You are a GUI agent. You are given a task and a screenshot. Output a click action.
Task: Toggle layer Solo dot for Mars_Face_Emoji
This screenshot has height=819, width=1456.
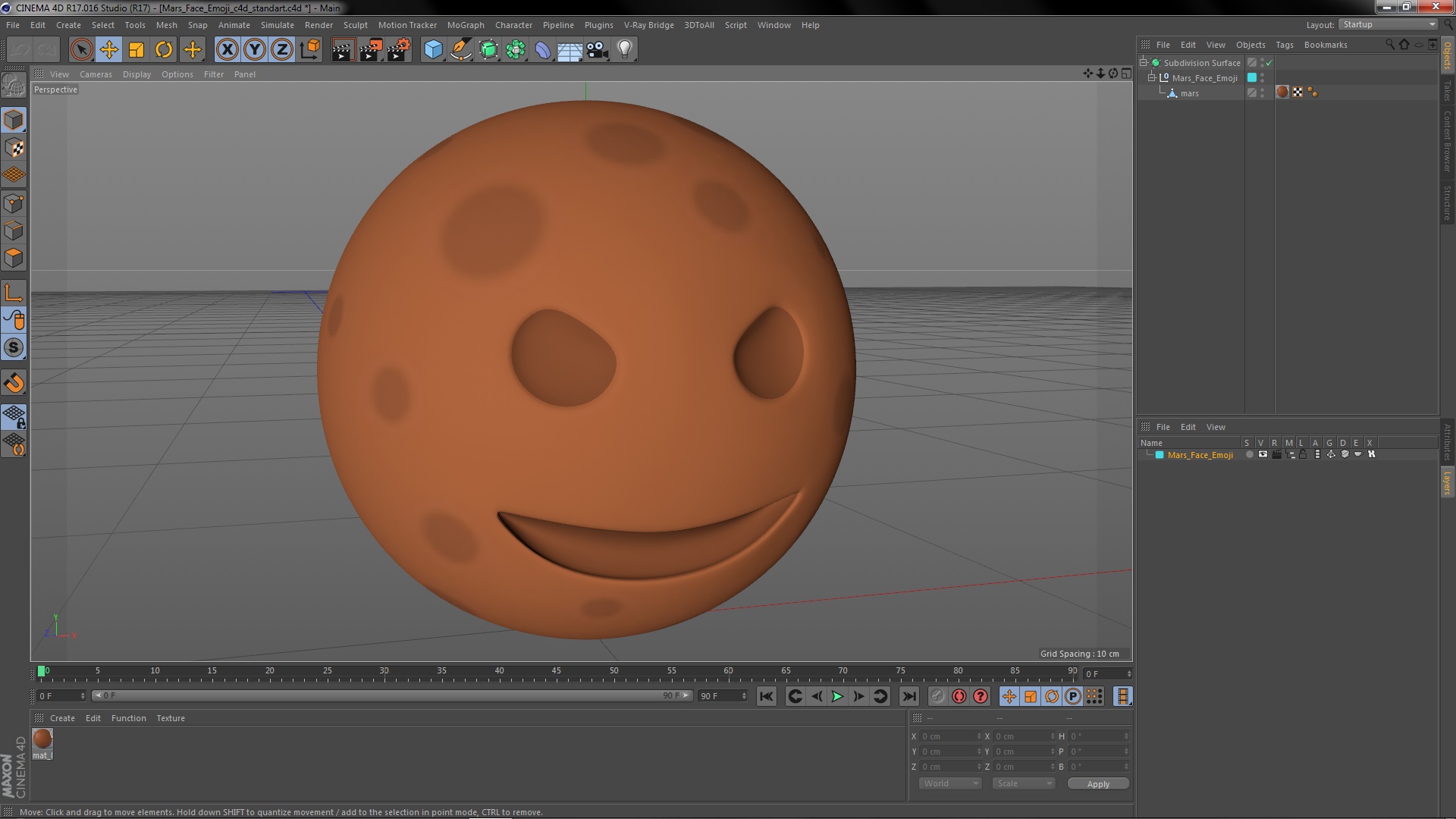tap(1249, 454)
